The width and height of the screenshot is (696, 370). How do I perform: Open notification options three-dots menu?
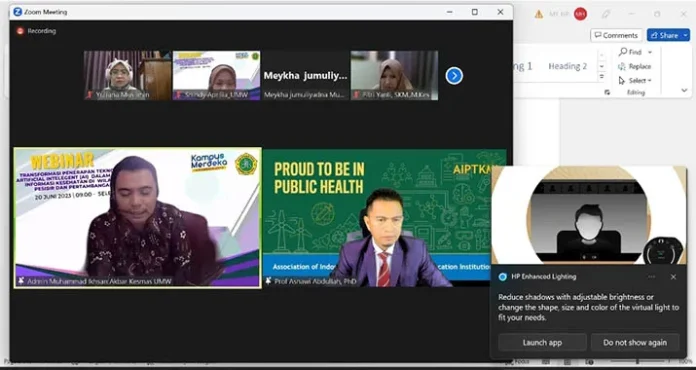click(x=651, y=277)
